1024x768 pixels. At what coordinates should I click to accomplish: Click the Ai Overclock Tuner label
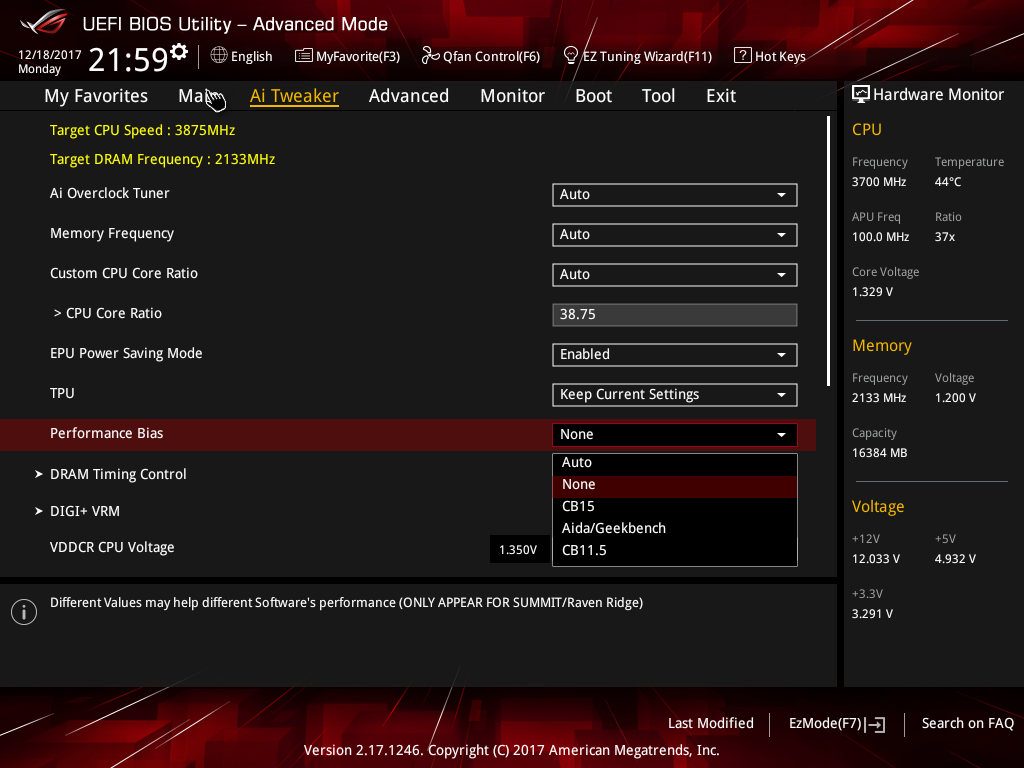(110, 193)
